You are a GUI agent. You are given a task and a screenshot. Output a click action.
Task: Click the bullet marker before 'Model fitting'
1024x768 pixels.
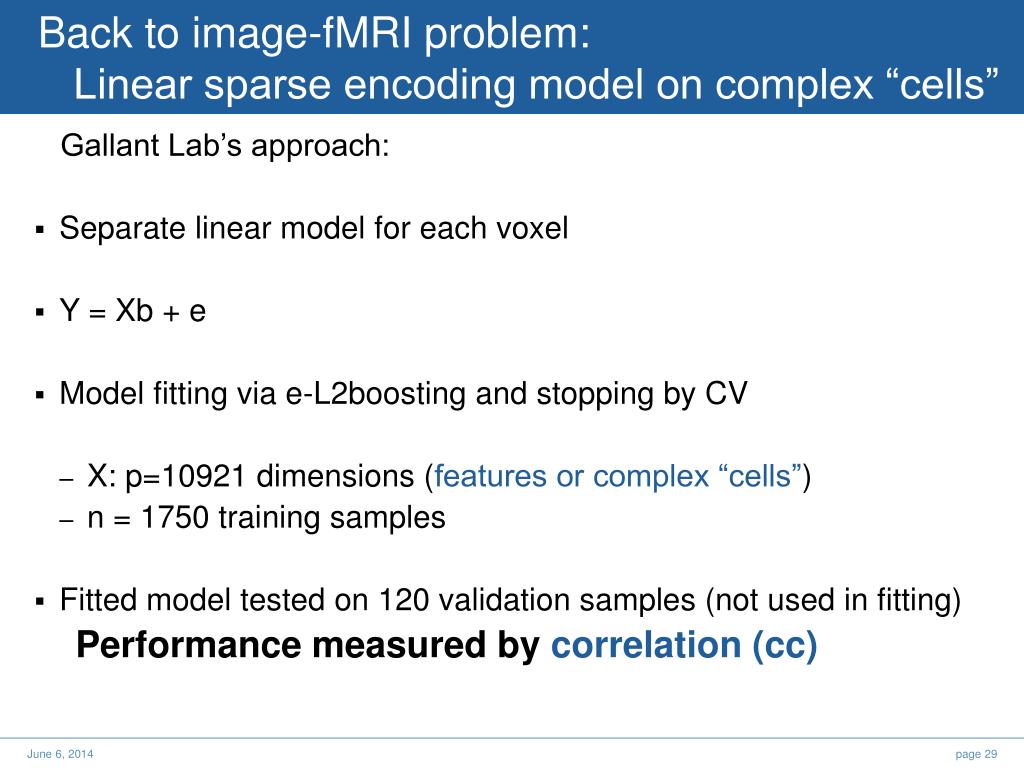[40, 395]
